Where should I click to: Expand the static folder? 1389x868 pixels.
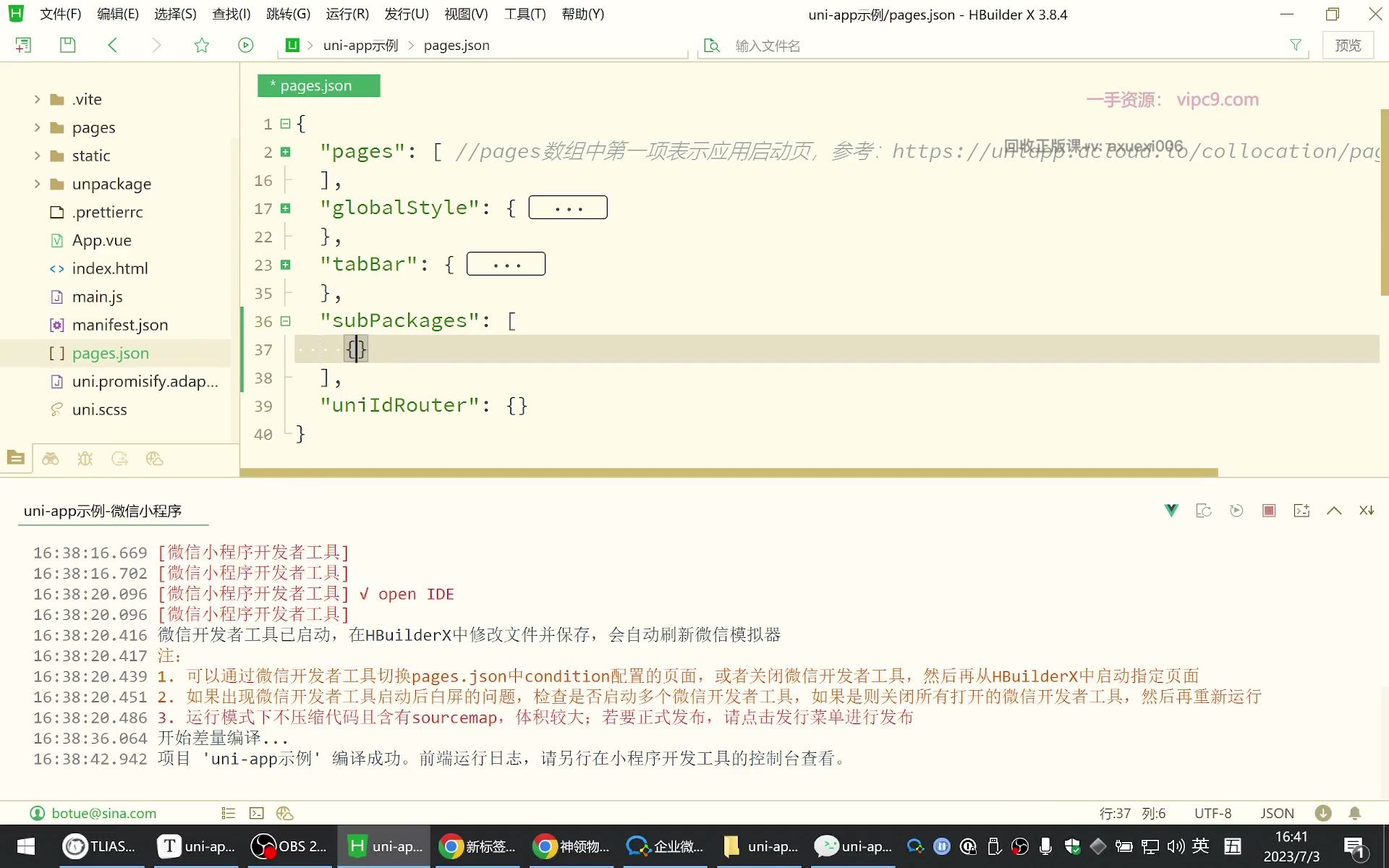pos(37,156)
